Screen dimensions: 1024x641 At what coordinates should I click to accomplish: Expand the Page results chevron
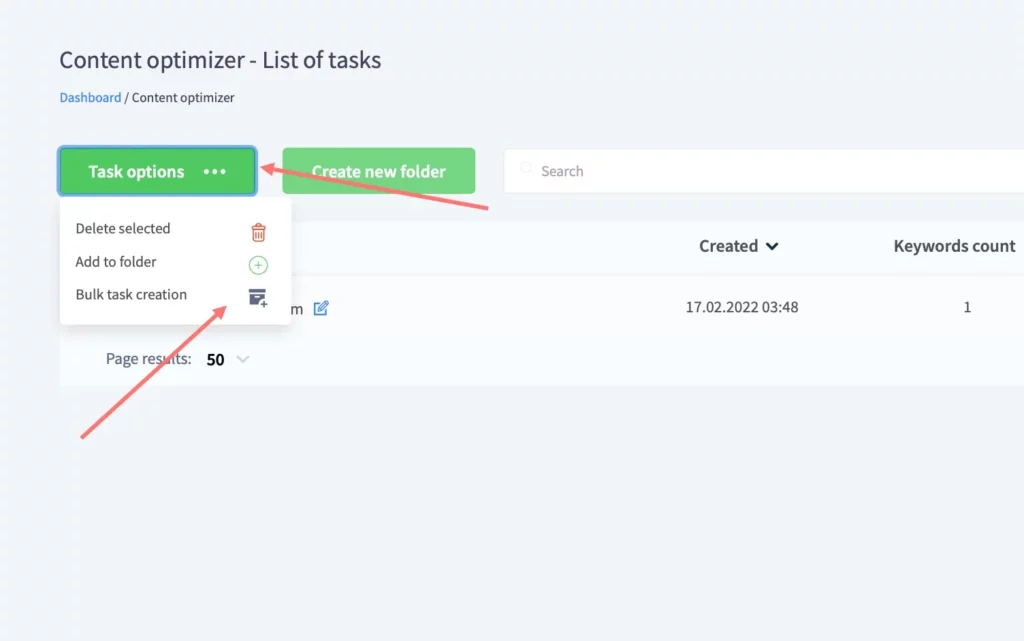243,359
